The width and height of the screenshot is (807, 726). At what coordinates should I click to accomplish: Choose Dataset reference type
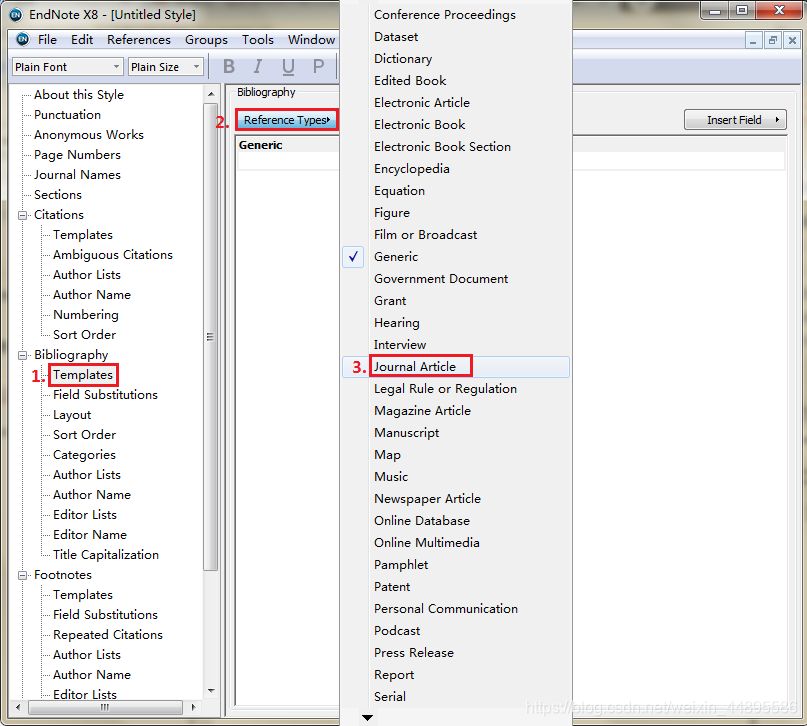[x=456, y=37]
